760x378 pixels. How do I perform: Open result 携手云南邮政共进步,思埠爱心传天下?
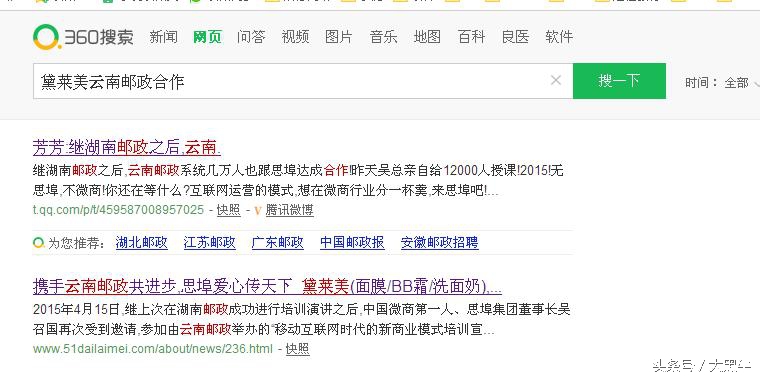(267, 287)
